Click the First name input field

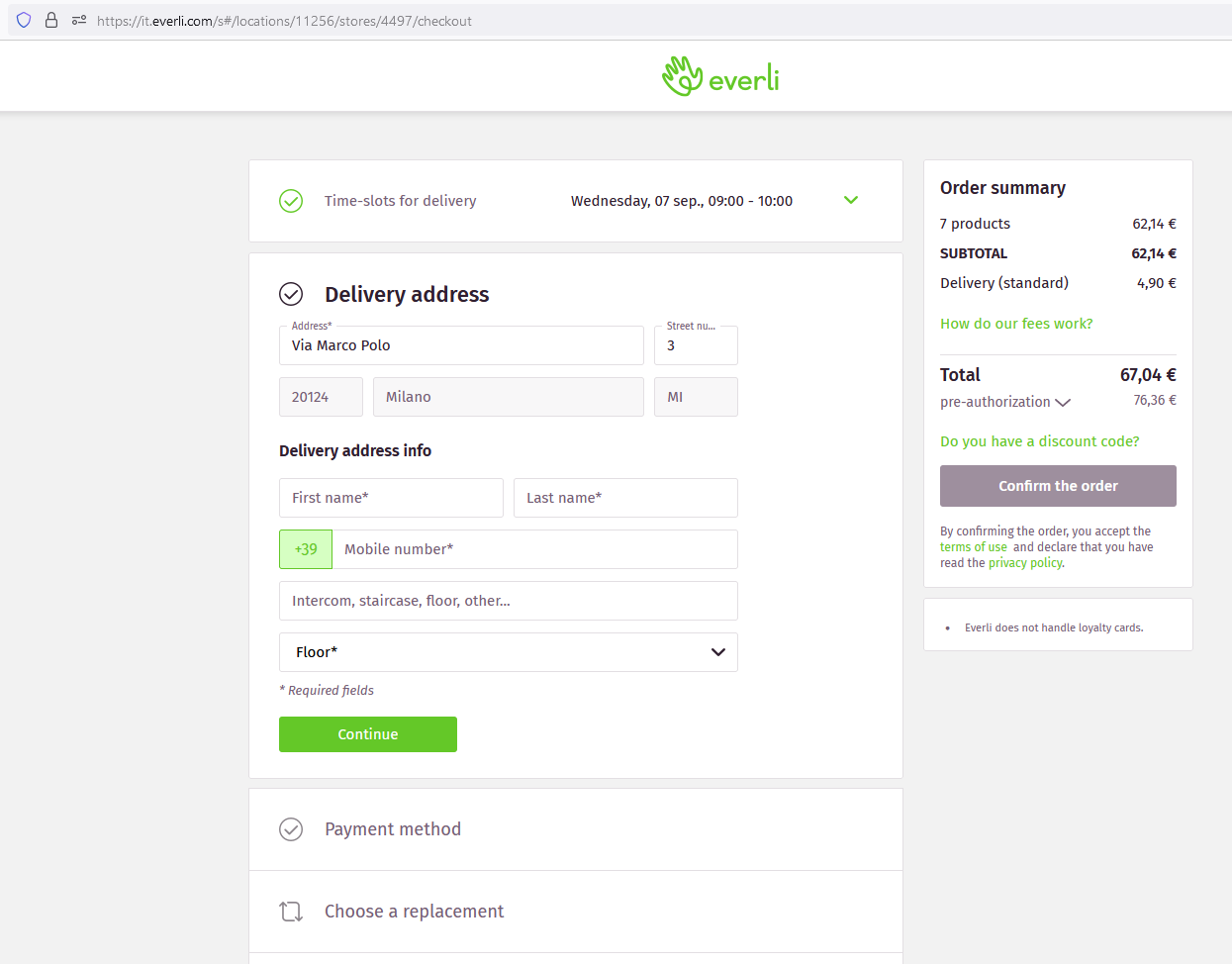click(x=391, y=498)
